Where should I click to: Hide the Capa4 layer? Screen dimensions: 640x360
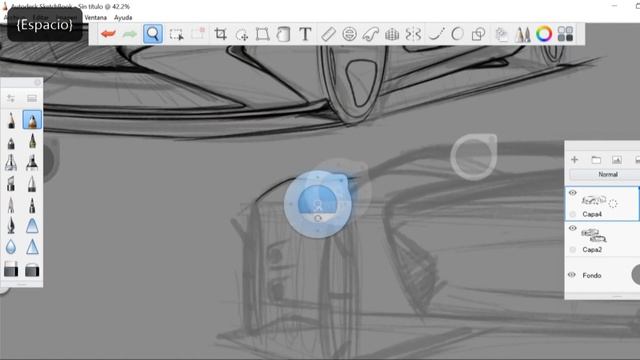573,193
